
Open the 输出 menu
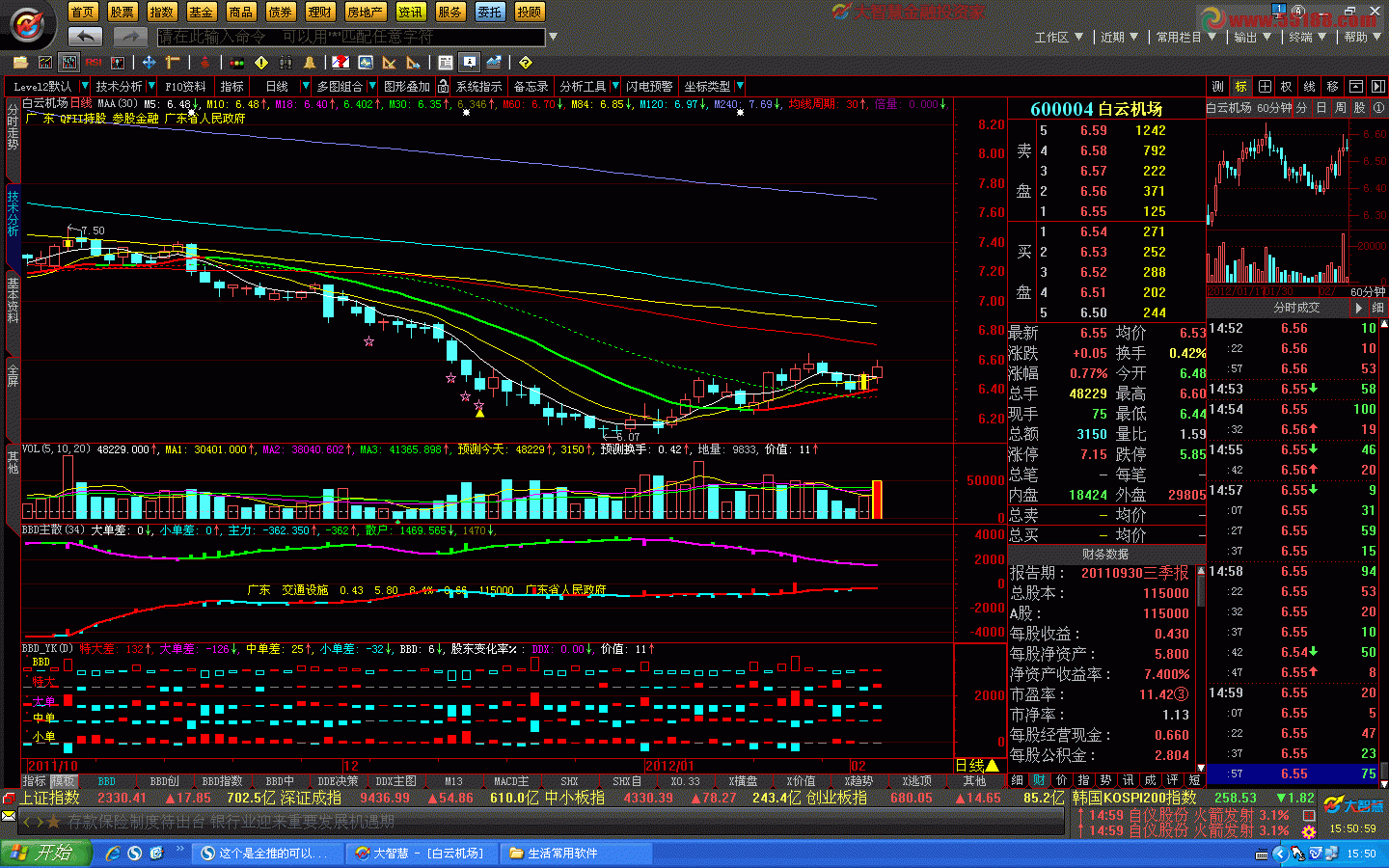(x=1252, y=37)
